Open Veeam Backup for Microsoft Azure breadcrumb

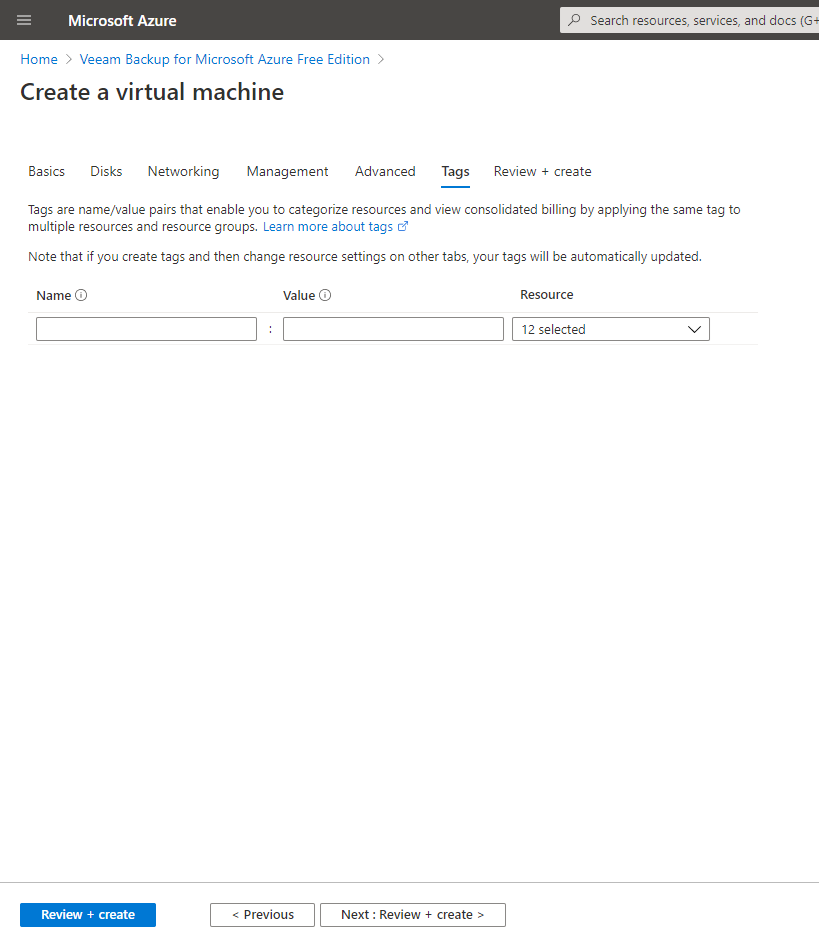pos(225,59)
